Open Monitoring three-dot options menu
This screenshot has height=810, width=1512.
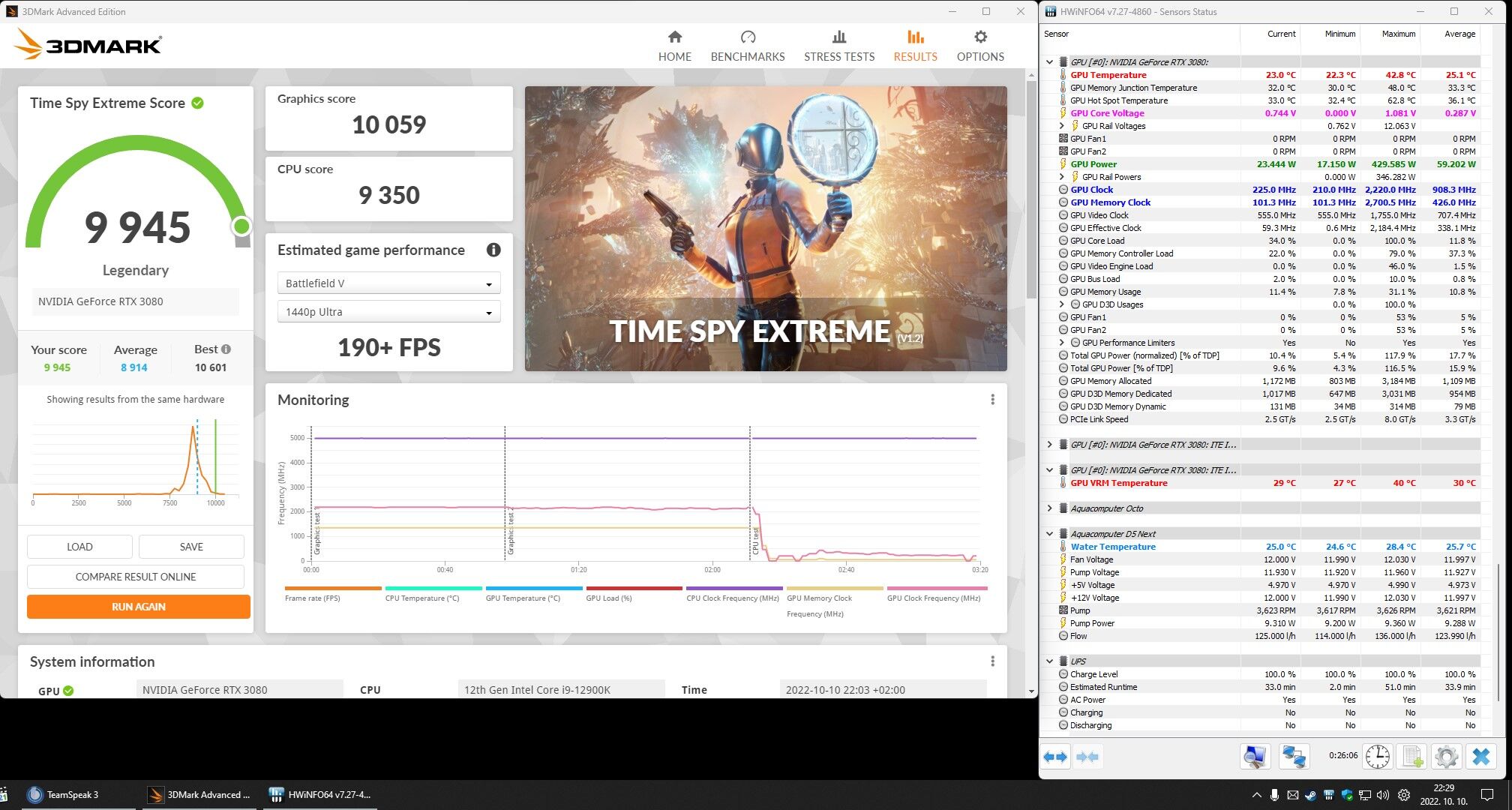click(x=992, y=400)
